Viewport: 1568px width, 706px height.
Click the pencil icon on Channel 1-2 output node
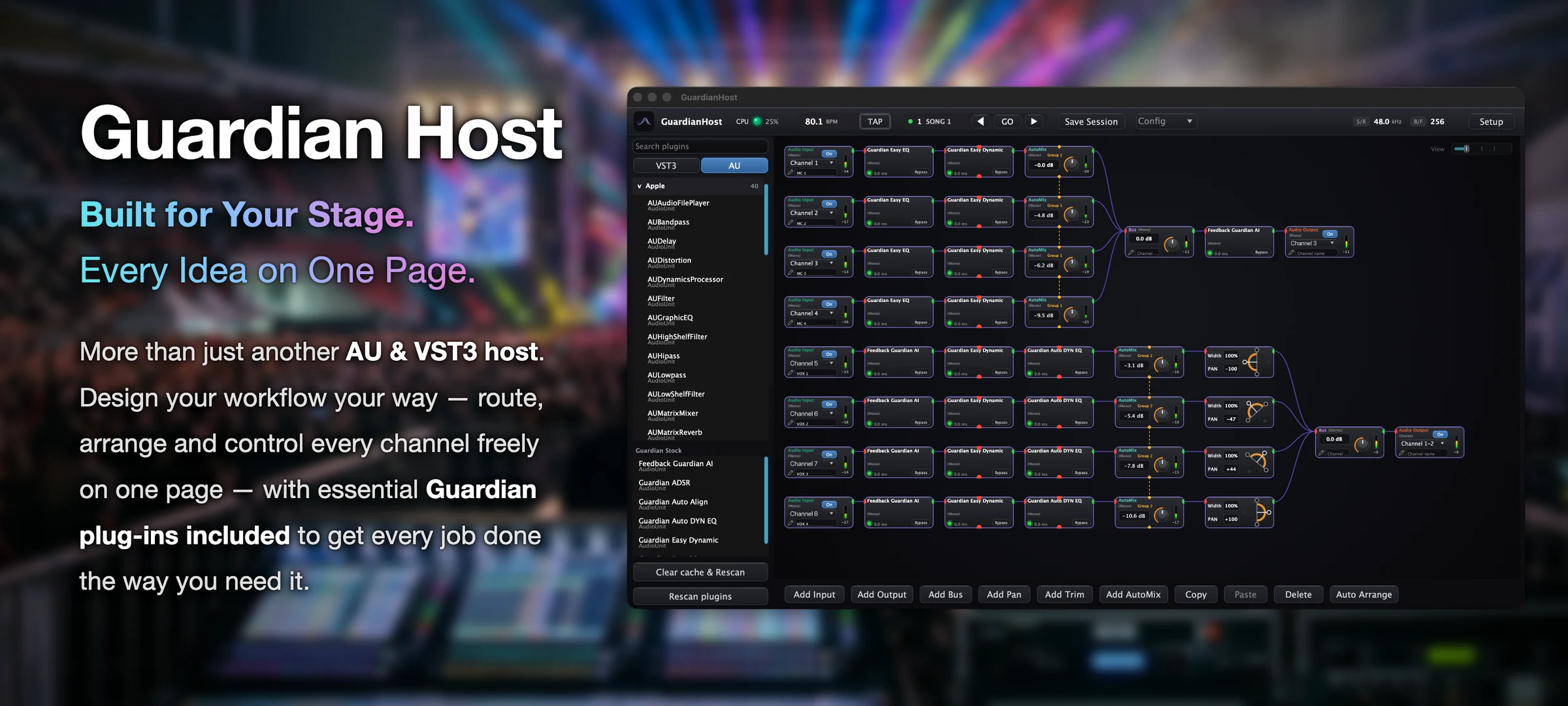point(1401,454)
